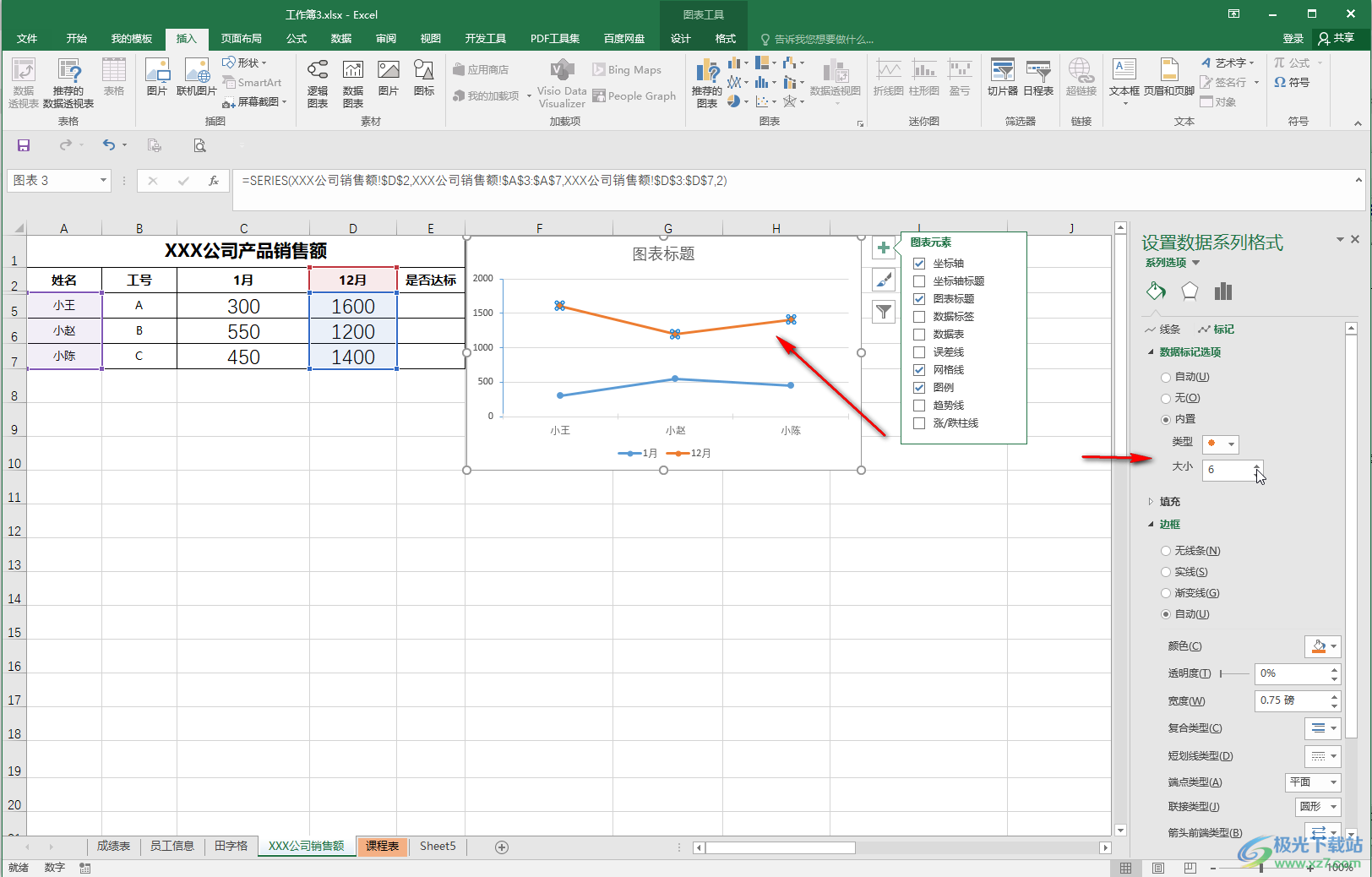1372x877 pixels.
Task: Switch to 标记 marker options
Action: (1217, 330)
